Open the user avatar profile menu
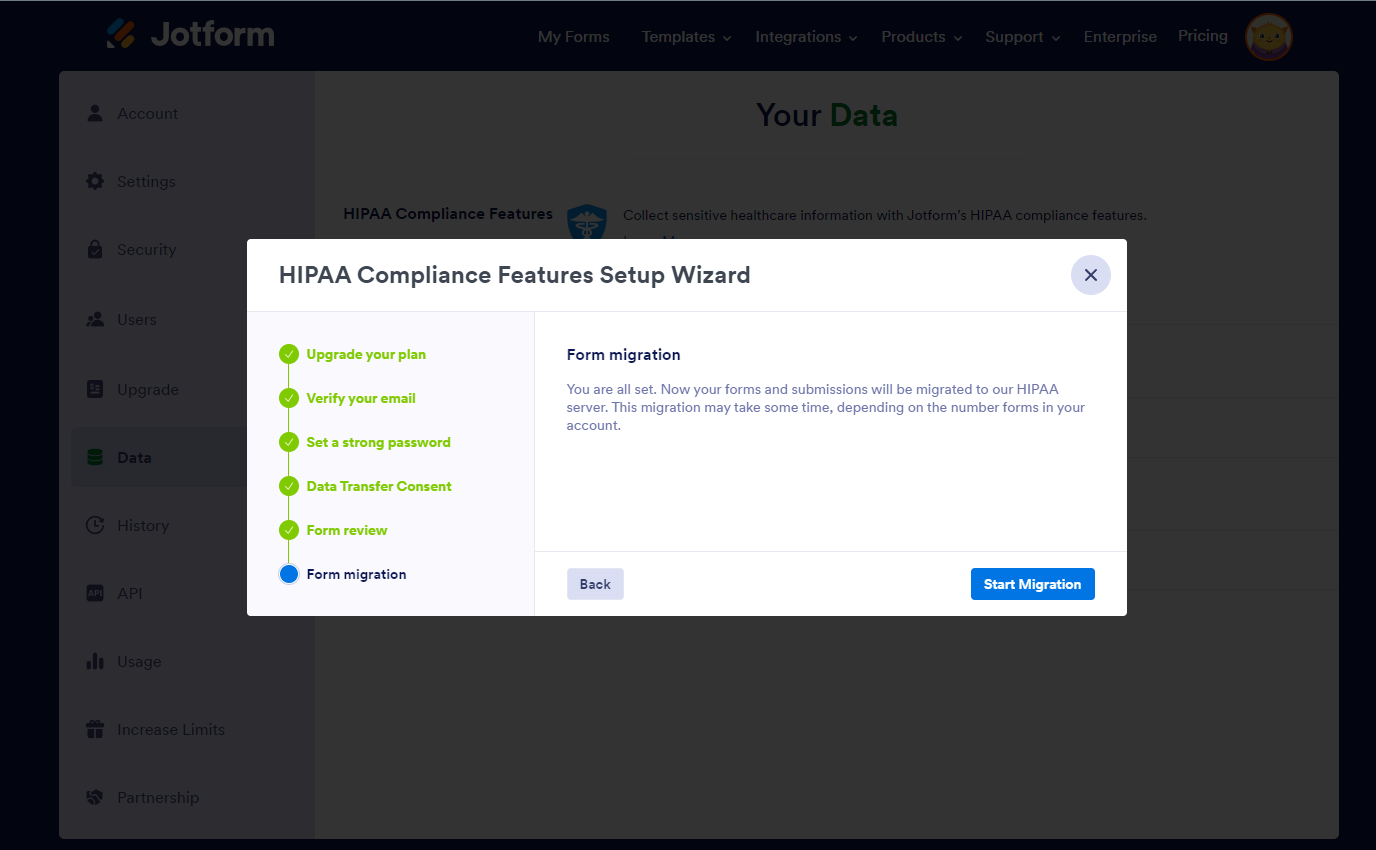The width and height of the screenshot is (1376, 850). (x=1268, y=38)
